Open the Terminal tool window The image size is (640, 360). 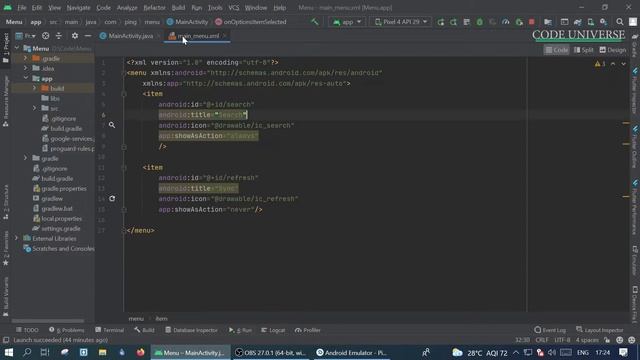tap(109, 330)
